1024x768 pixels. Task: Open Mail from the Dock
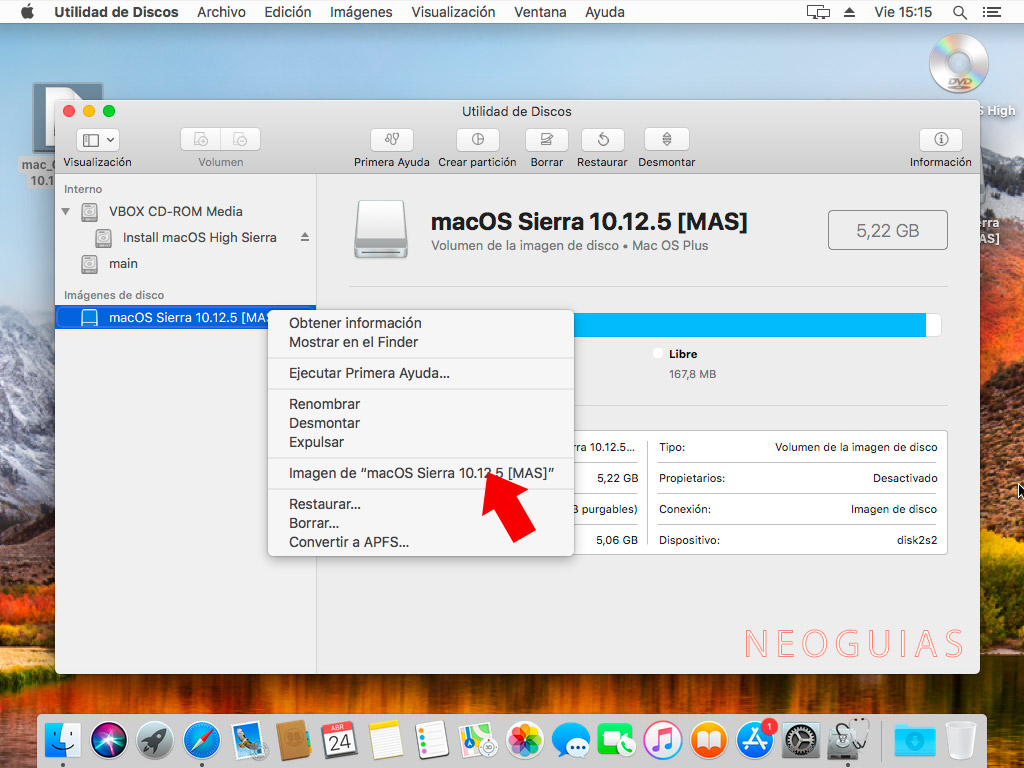pos(248,741)
